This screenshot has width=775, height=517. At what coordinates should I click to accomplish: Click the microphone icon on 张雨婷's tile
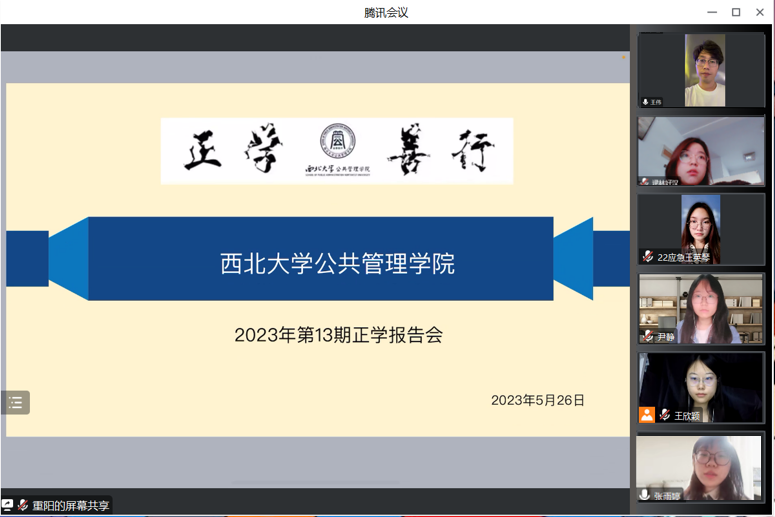click(x=645, y=495)
